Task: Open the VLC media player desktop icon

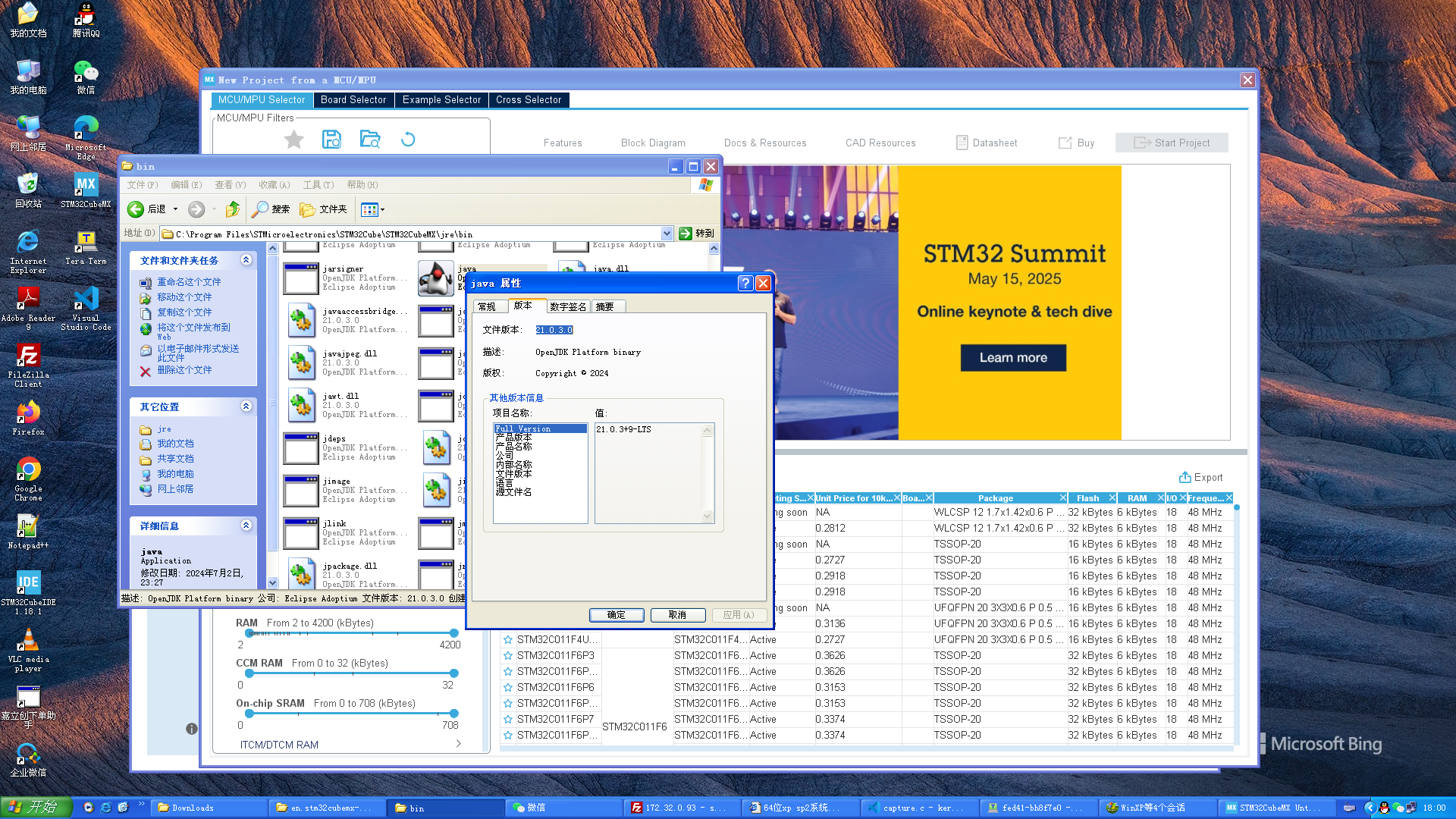Action: 28,649
